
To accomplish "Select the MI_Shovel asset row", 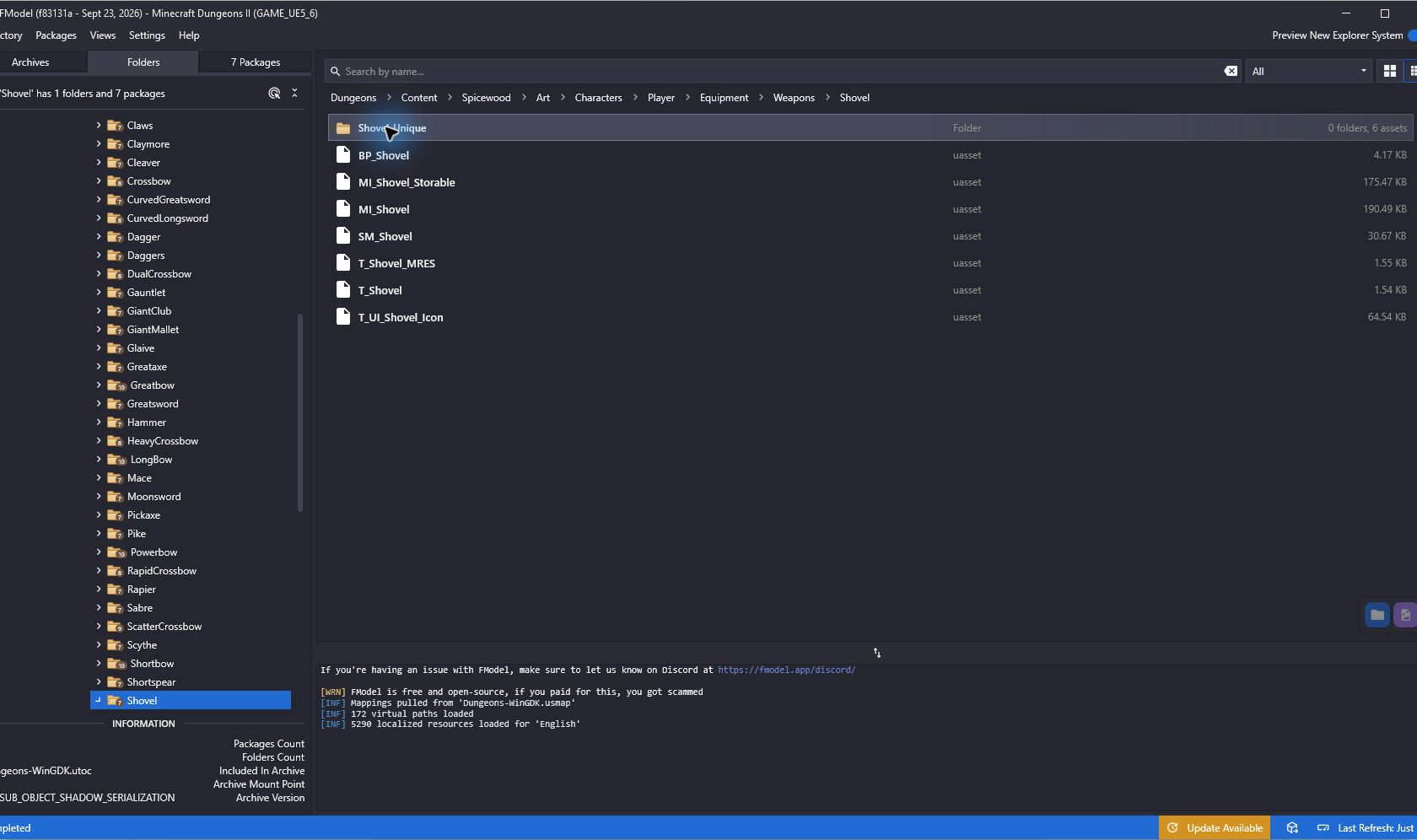I will click(x=871, y=209).
